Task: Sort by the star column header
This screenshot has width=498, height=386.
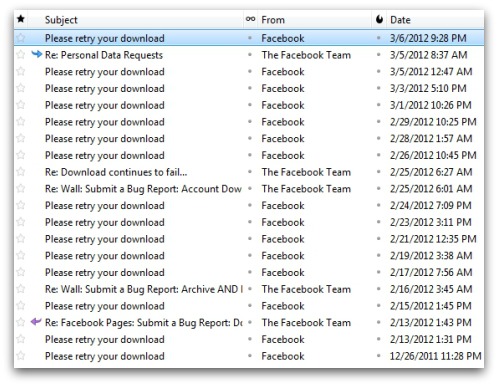Action: (x=21, y=19)
